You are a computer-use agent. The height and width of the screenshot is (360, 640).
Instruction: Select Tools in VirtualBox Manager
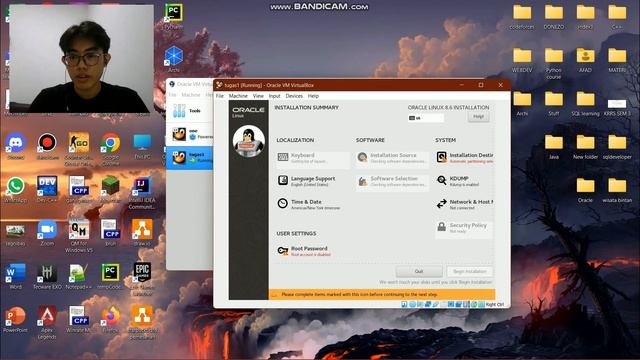(x=190, y=111)
